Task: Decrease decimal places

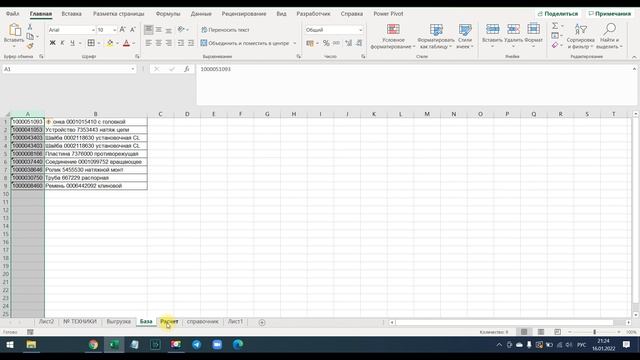Action: [359, 43]
